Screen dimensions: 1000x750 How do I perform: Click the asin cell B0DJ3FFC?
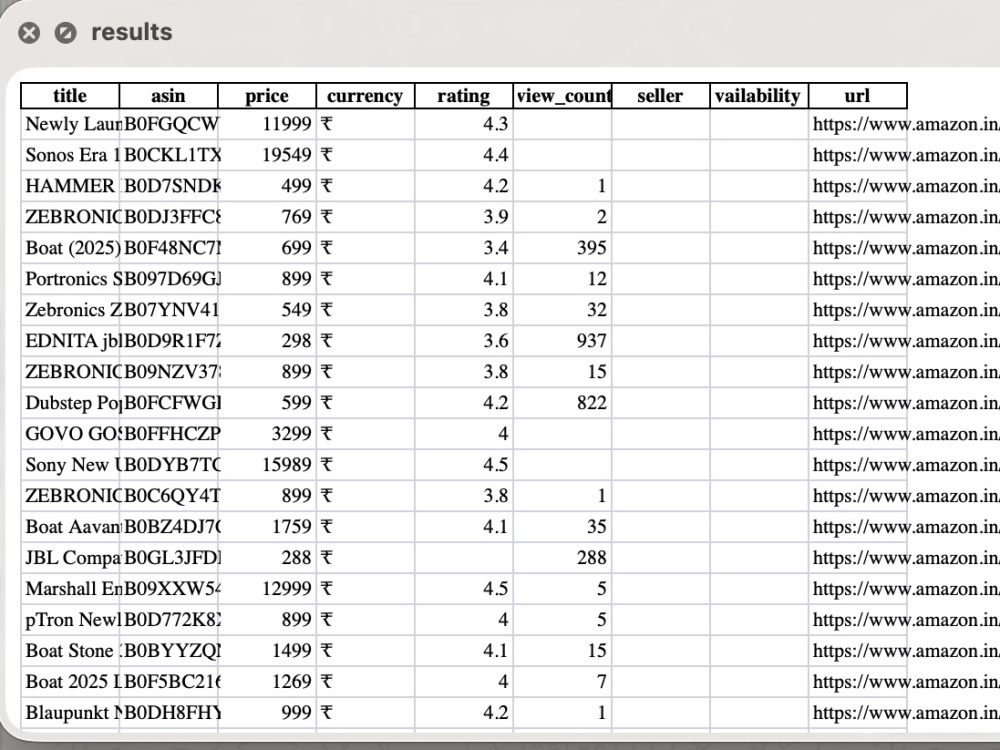168,217
